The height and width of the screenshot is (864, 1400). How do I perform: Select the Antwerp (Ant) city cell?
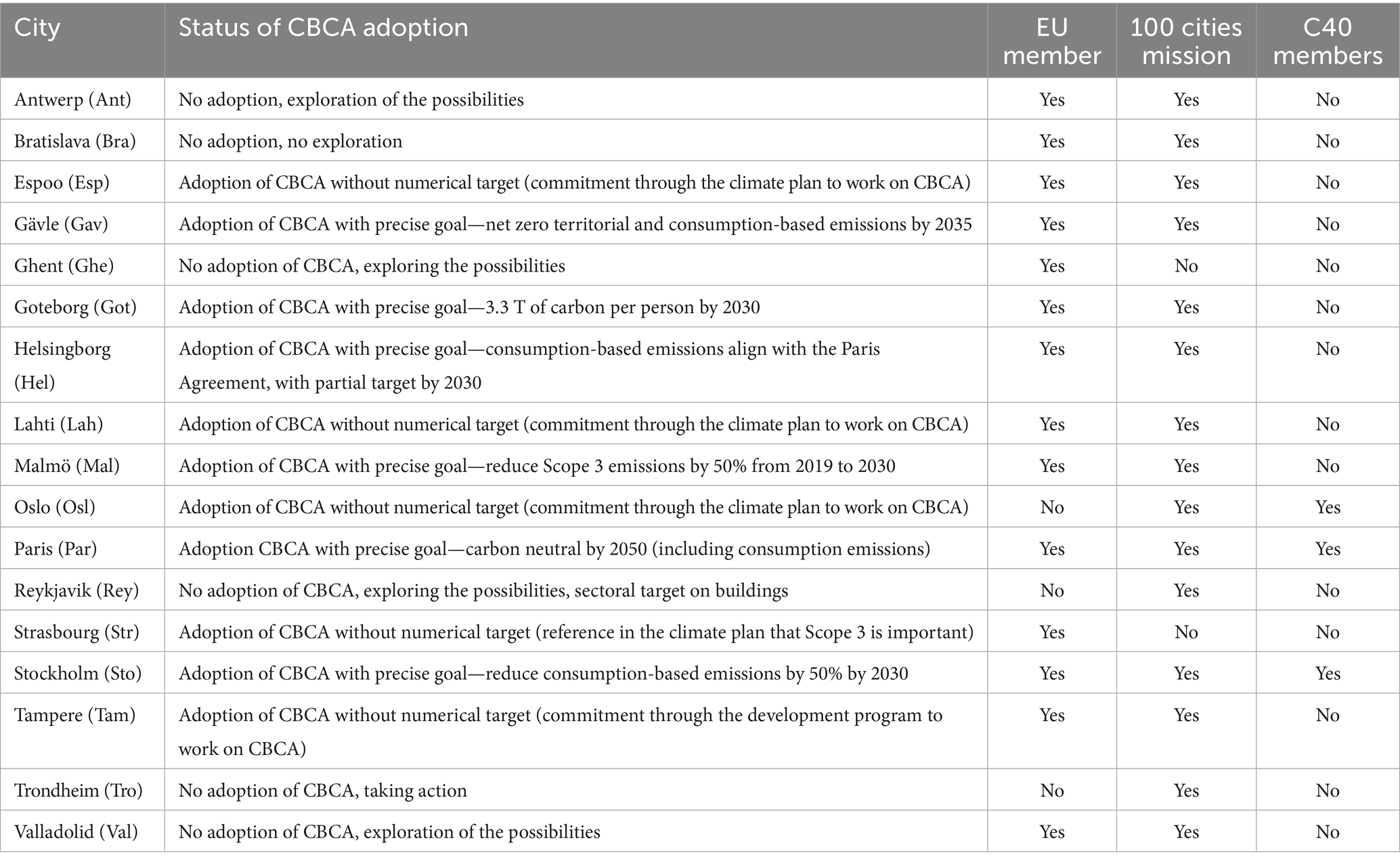tap(72, 100)
